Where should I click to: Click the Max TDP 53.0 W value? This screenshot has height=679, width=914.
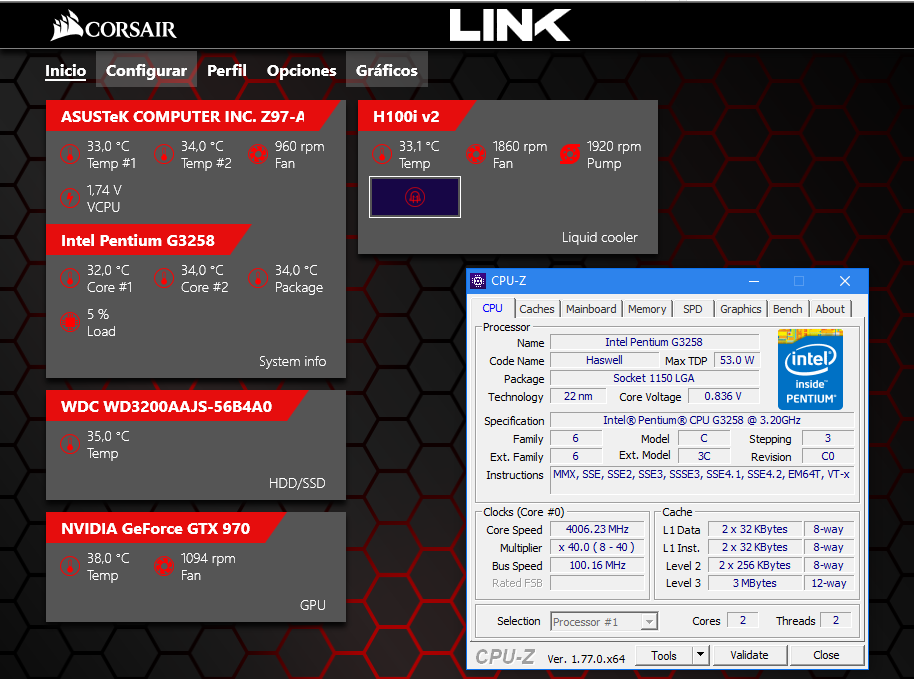(x=737, y=360)
